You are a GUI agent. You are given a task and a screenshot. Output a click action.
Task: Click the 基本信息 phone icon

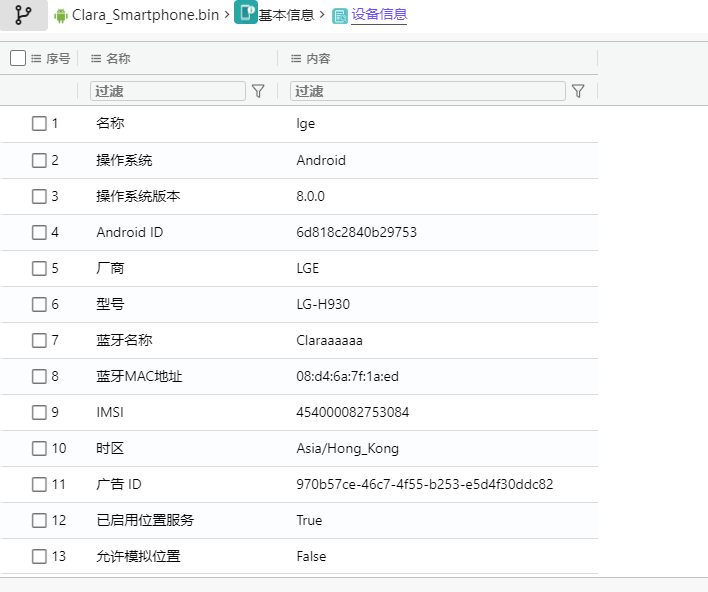point(246,12)
